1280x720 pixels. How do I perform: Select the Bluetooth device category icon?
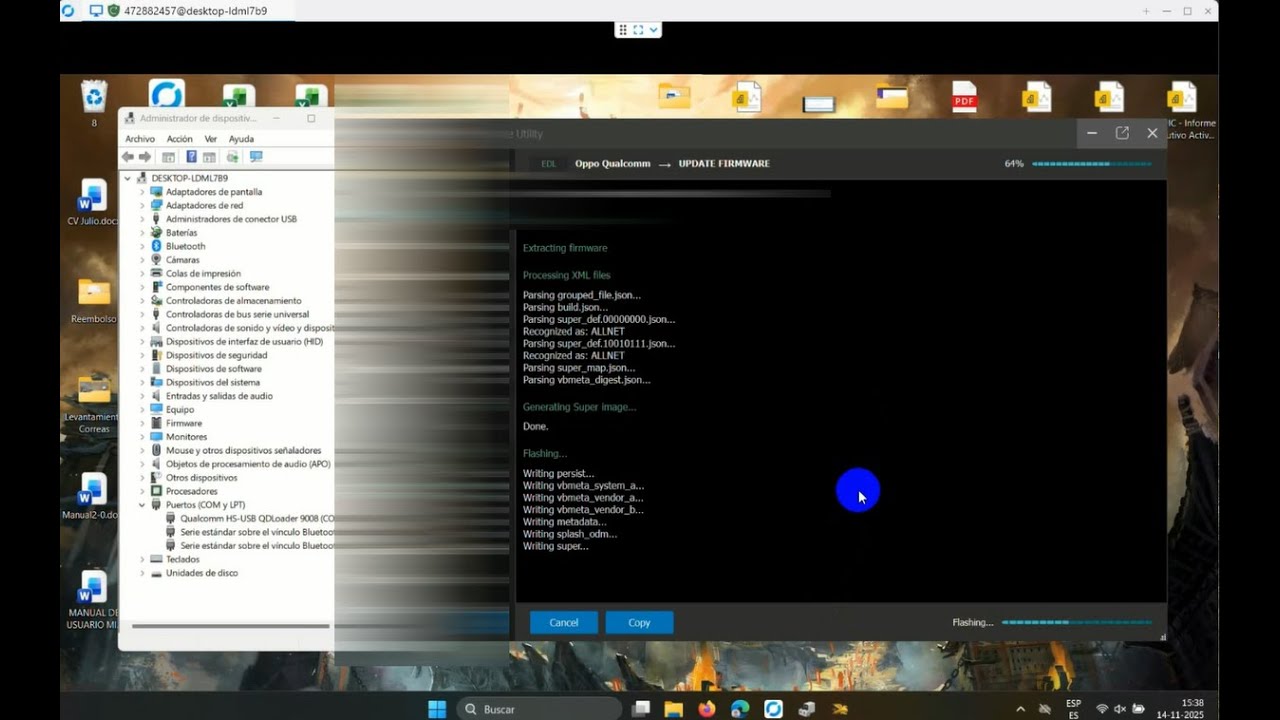point(157,246)
